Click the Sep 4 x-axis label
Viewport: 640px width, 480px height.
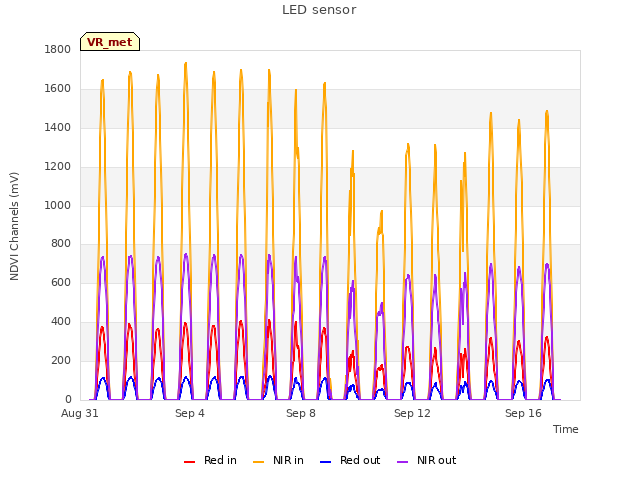click(x=190, y=413)
